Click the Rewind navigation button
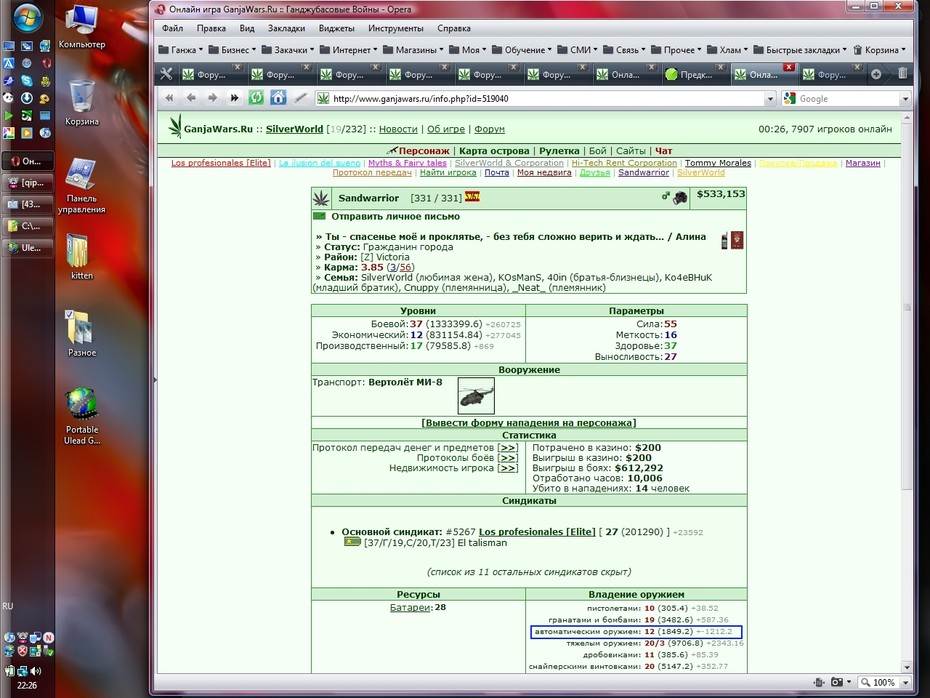Image resolution: width=930 pixels, height=698 pixels. pos(170,98)
